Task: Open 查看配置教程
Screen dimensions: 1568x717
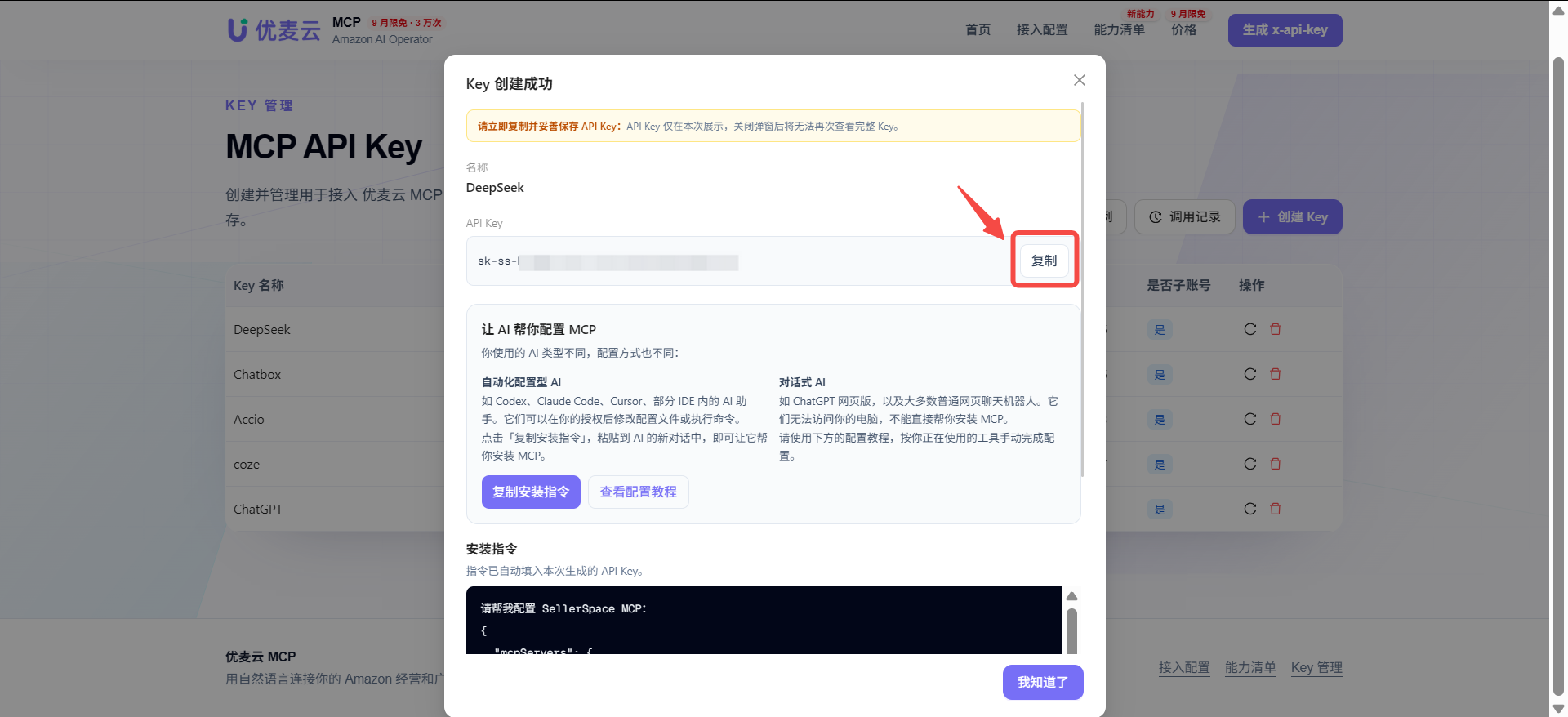Action: (639, 492)
